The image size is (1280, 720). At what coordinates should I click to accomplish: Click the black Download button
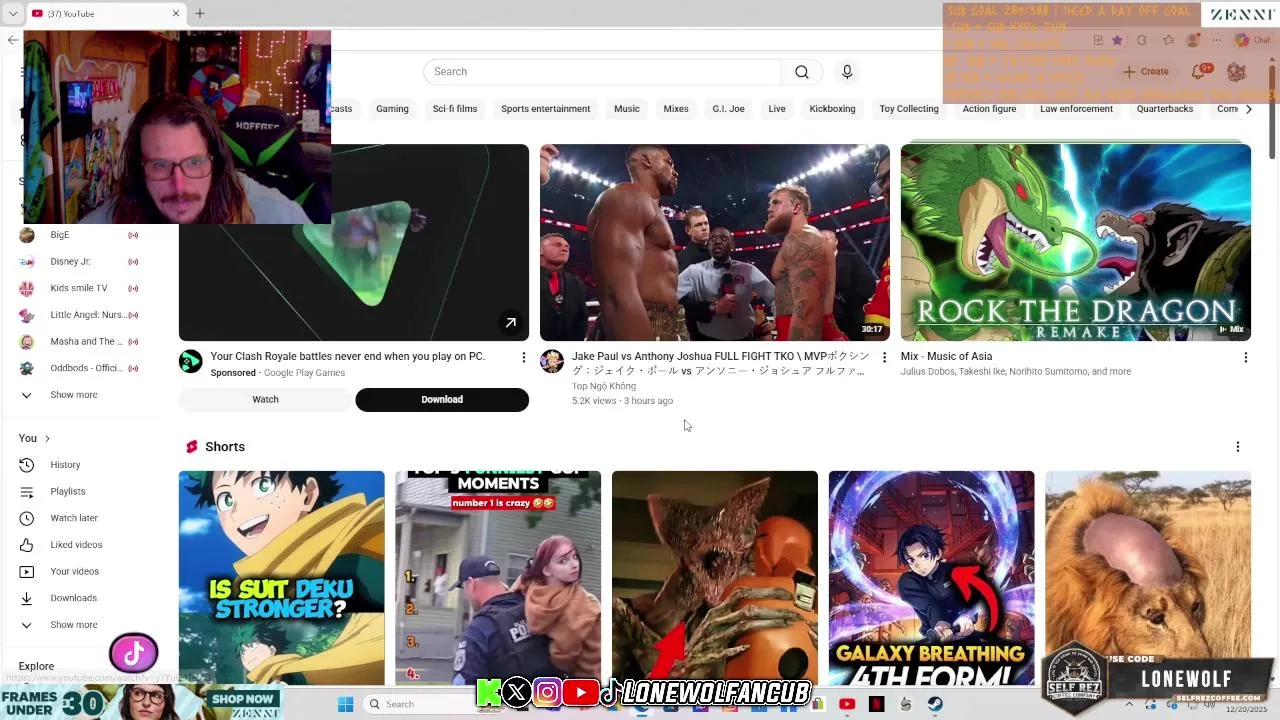[x=442, y=400]
